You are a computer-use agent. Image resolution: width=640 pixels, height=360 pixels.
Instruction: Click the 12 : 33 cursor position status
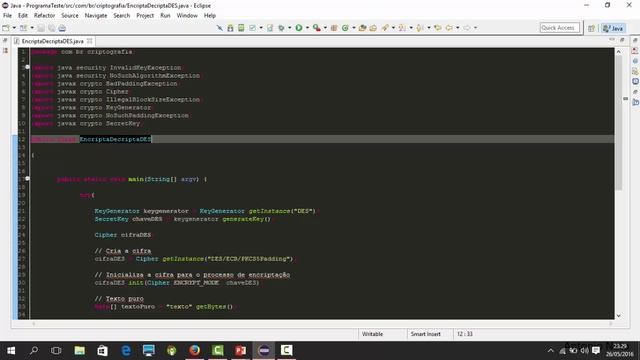pos(464,334)
